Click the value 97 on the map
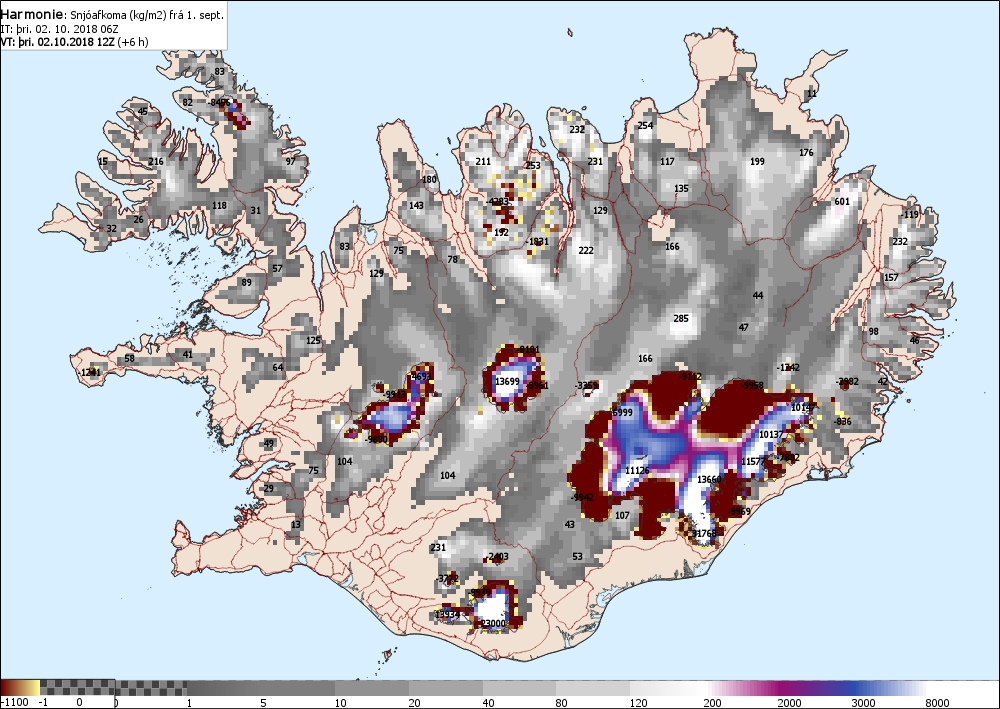Viewport: 1000px width, 709px height. (x=291, y=161)
